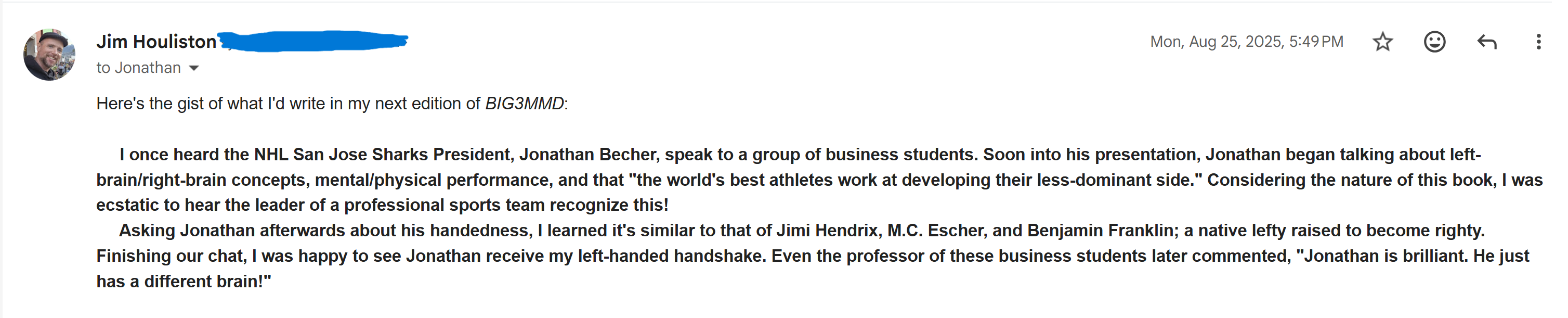The image size is (1568, 318).
Task: Open the three-dot More options menu
Action: click(x=1538, y=42)
